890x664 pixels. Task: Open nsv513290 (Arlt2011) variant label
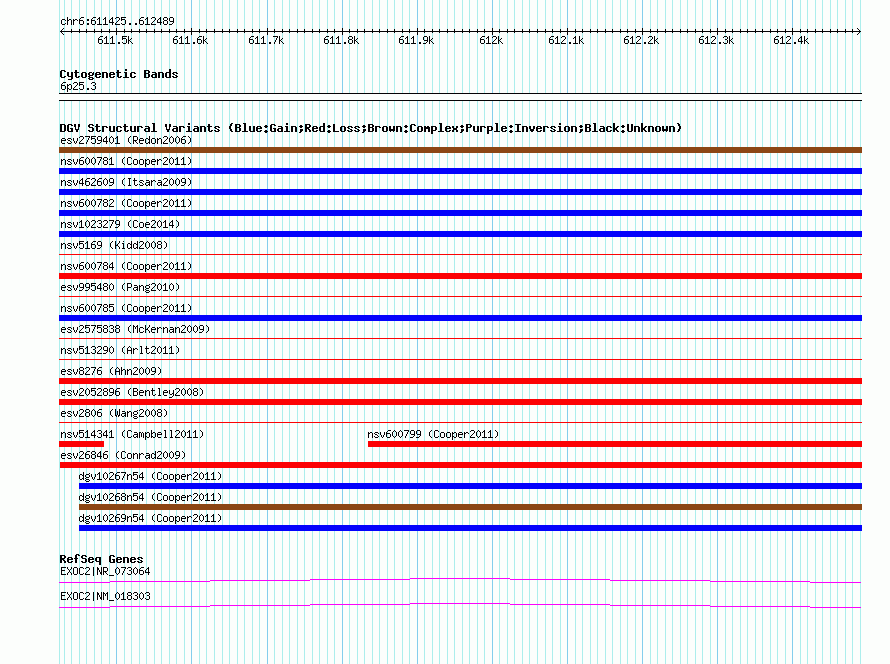120,350
